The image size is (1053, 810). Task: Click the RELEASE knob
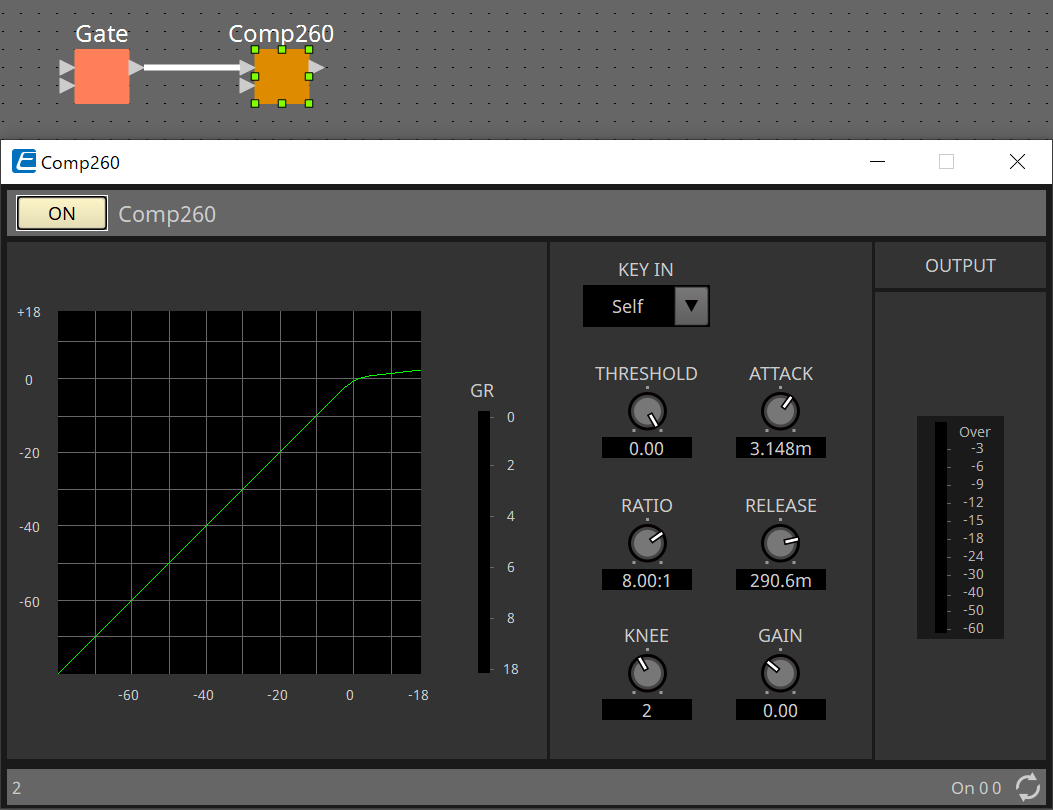(780, 543)
